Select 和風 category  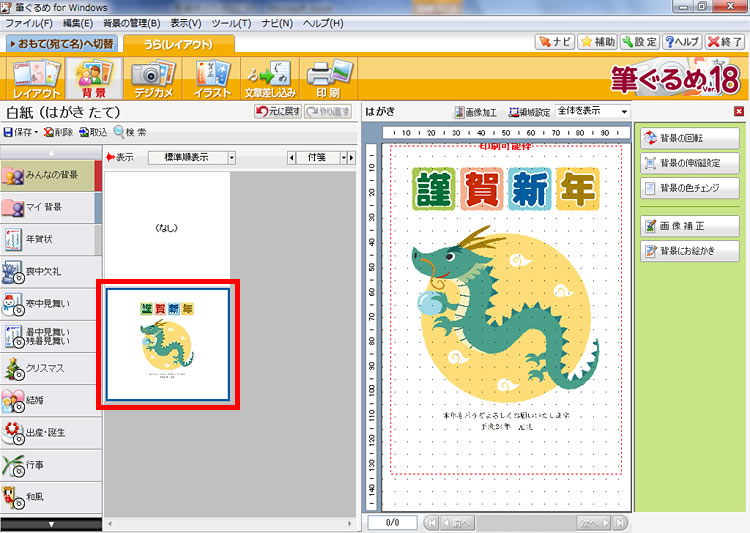51,498
